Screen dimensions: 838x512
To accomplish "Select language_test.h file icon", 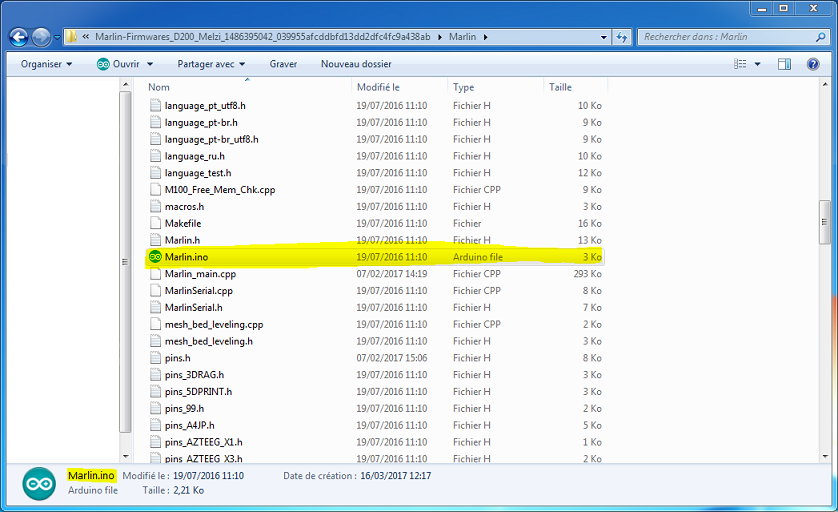I will coord(155,173).
